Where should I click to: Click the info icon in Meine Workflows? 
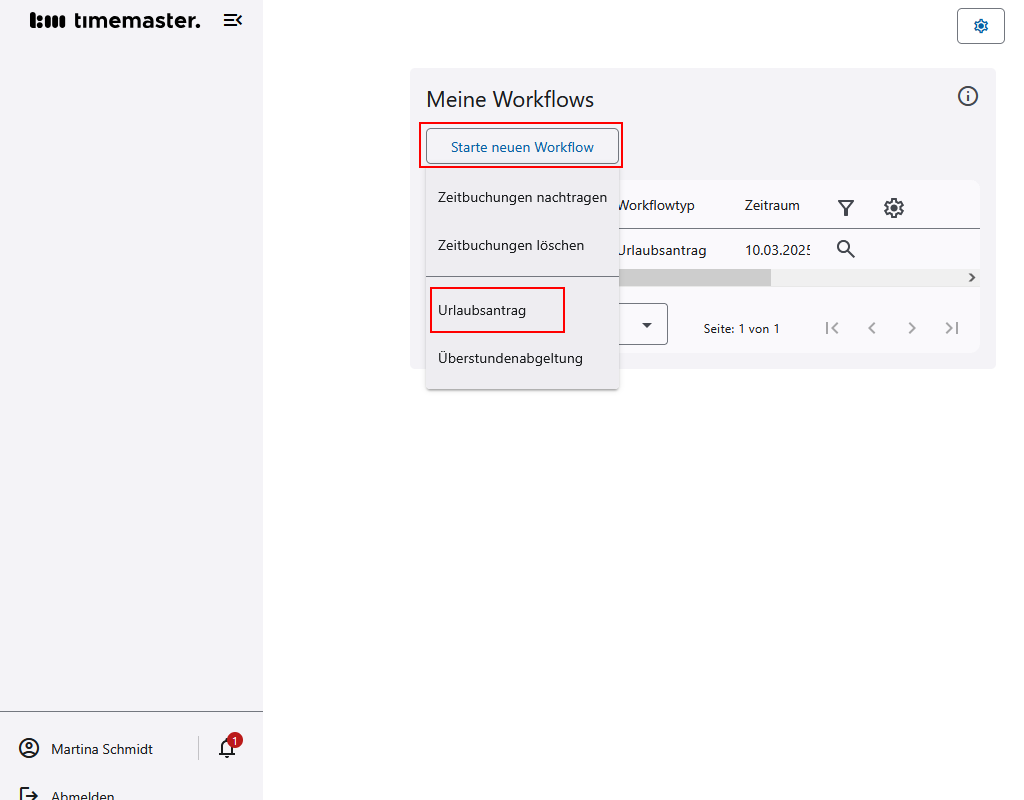(x=967, y=96)
